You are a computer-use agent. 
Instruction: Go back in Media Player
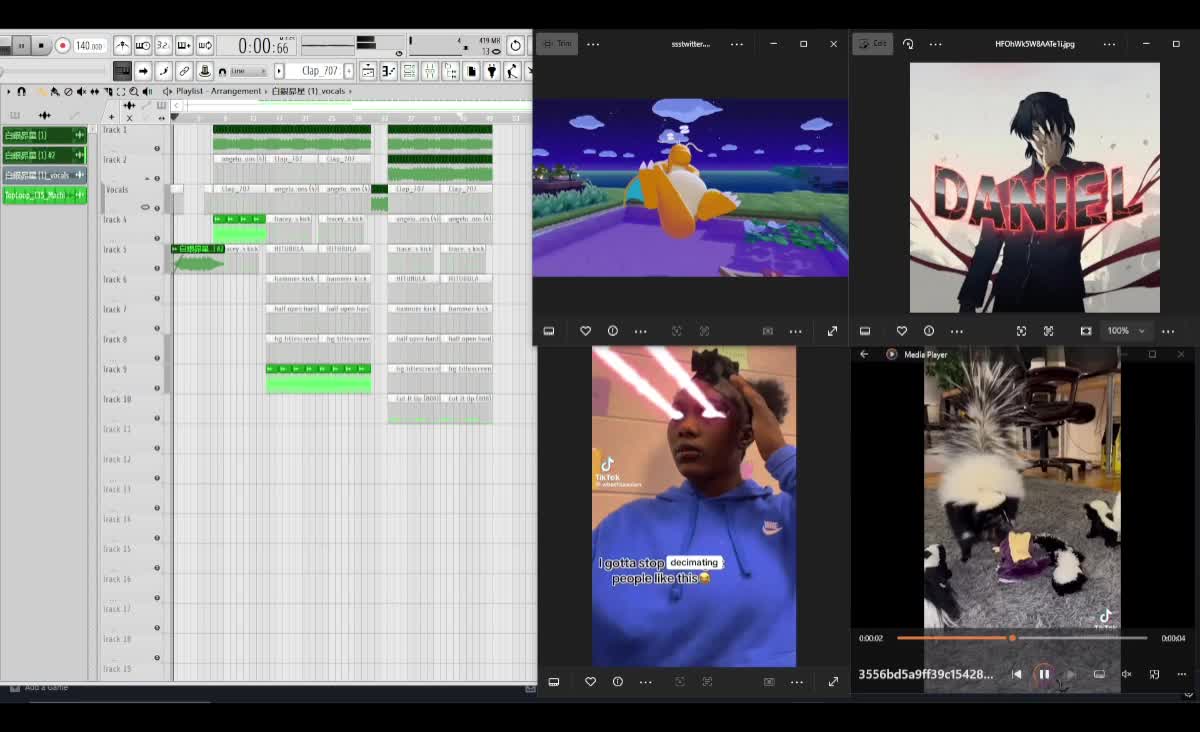(864, 354)
